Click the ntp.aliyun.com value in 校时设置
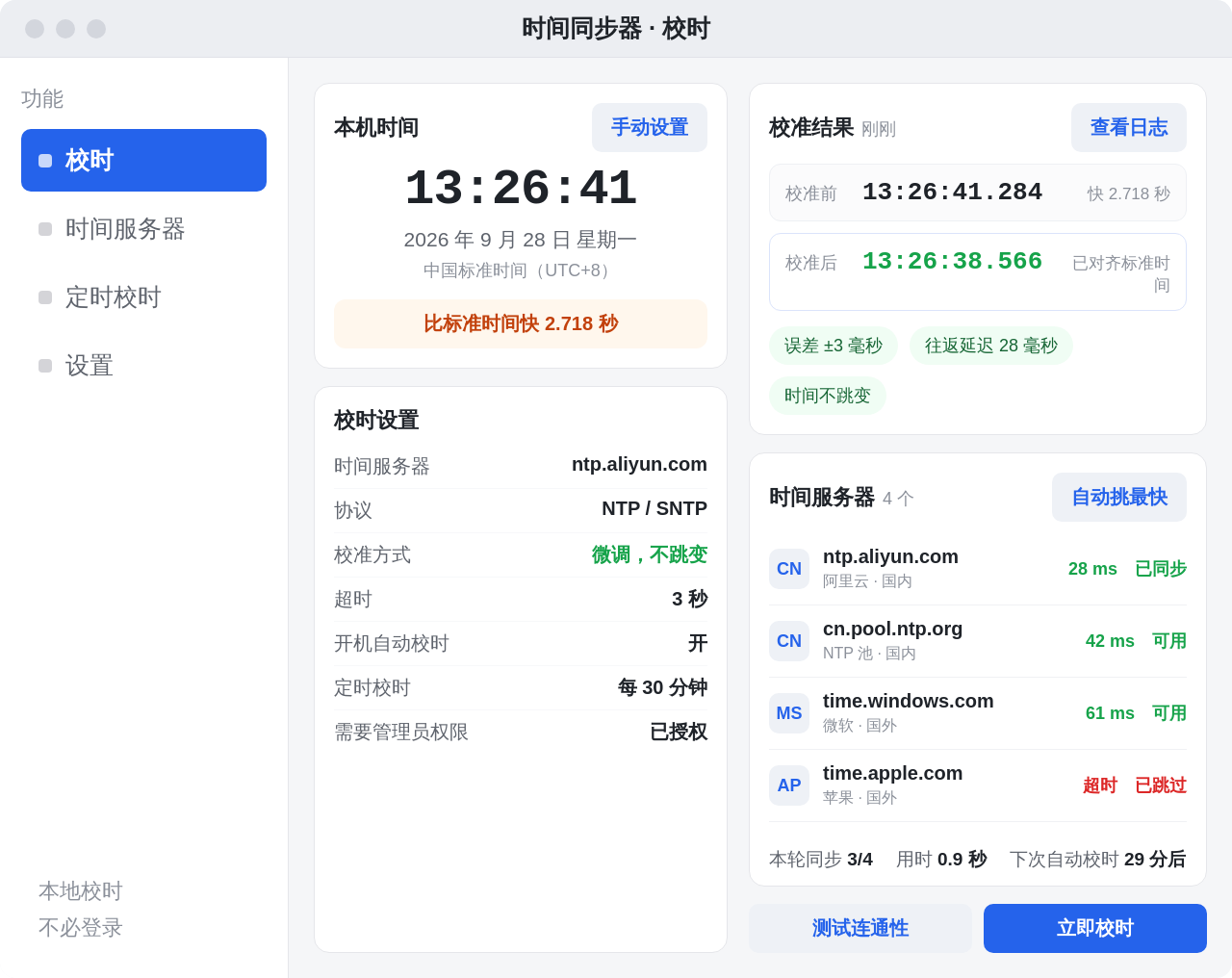 click(x=639, y=464)
